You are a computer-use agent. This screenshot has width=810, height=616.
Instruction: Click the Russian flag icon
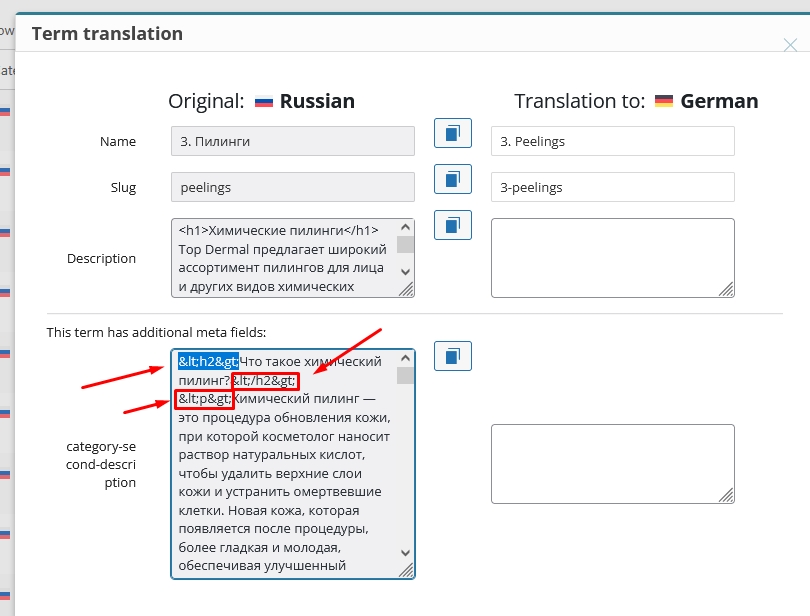coord(264,102)
